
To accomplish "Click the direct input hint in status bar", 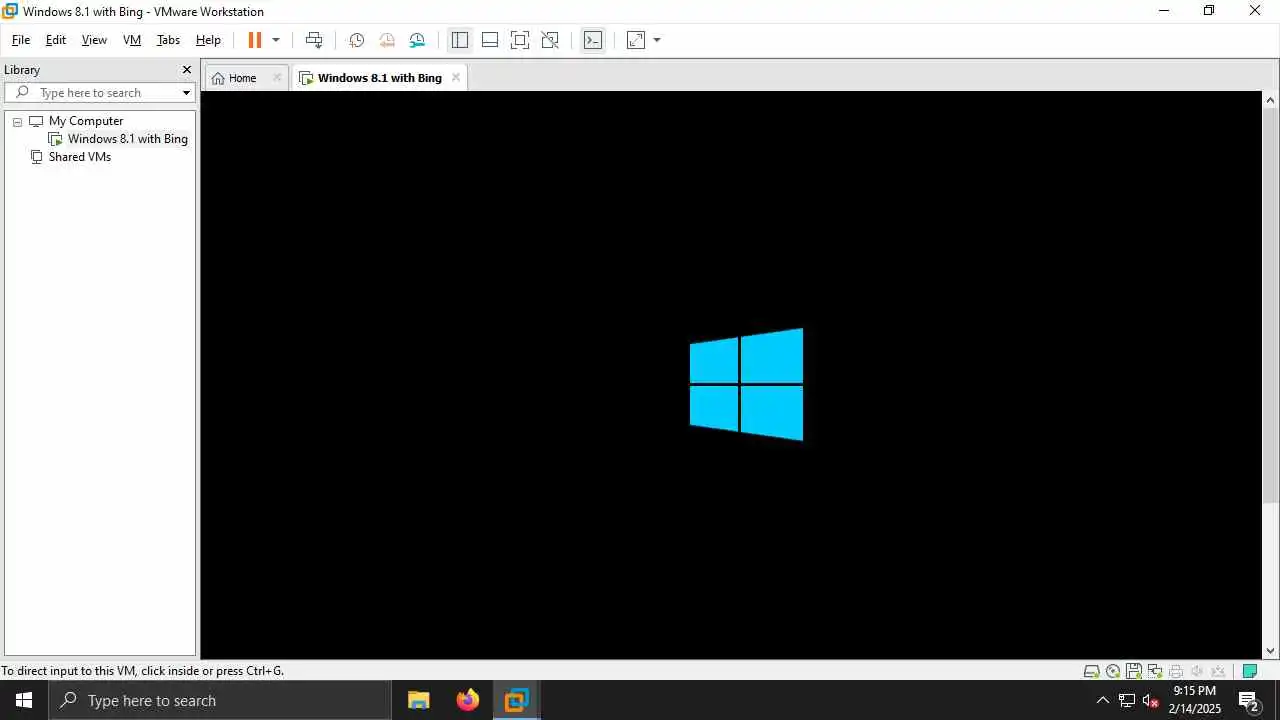I will click(143, 671).
